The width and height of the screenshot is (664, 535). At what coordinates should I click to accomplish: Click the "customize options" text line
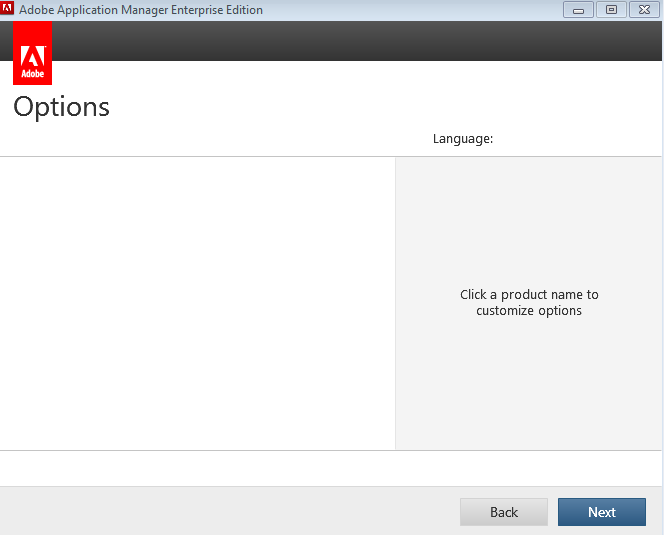pos(529,311)
